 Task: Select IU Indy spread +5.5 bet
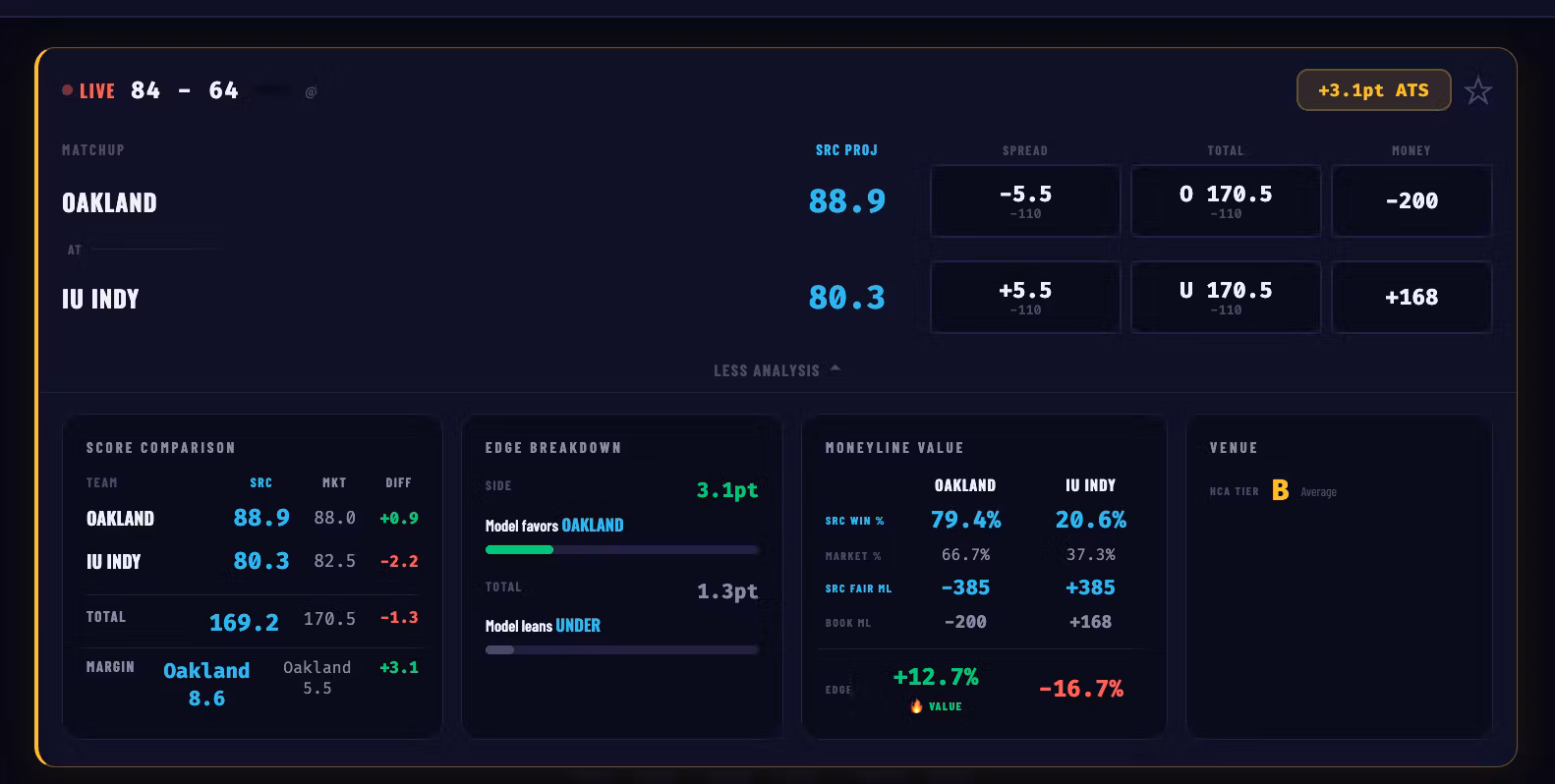[x=1024, y=297]
